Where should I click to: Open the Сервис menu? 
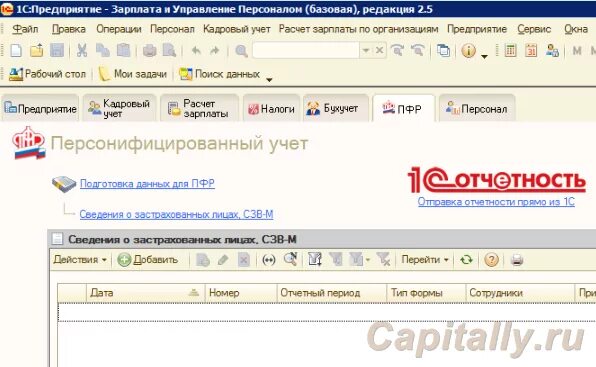point(534,29)
